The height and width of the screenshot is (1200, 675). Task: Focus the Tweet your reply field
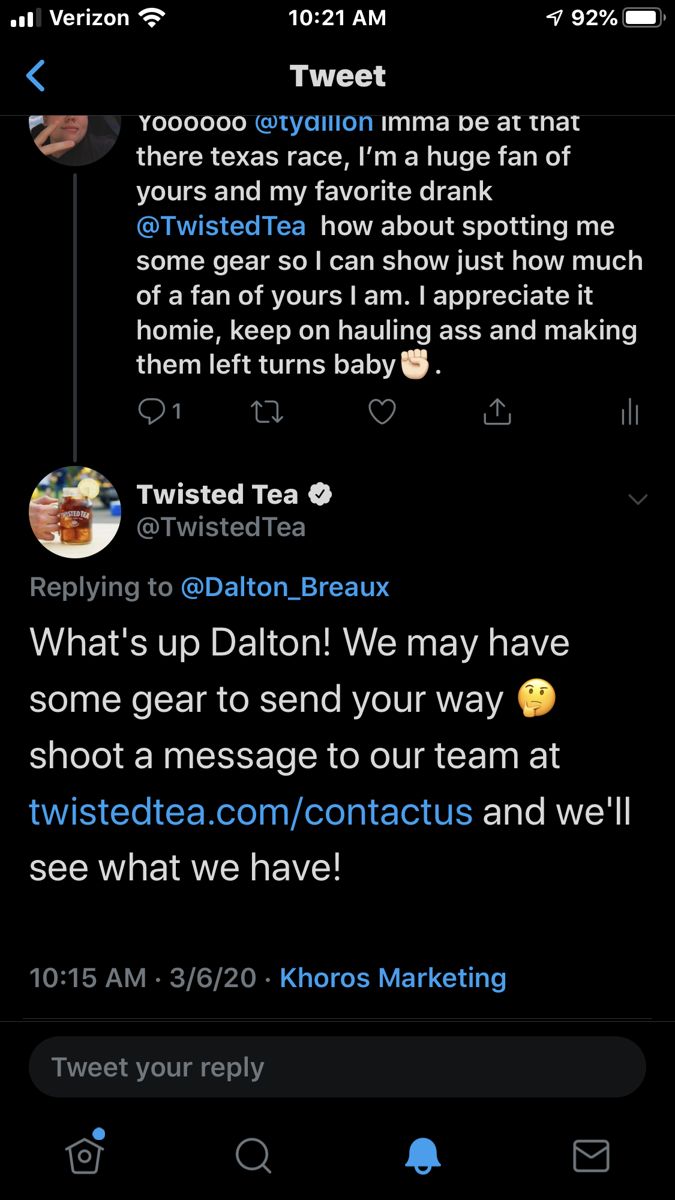337,1067
